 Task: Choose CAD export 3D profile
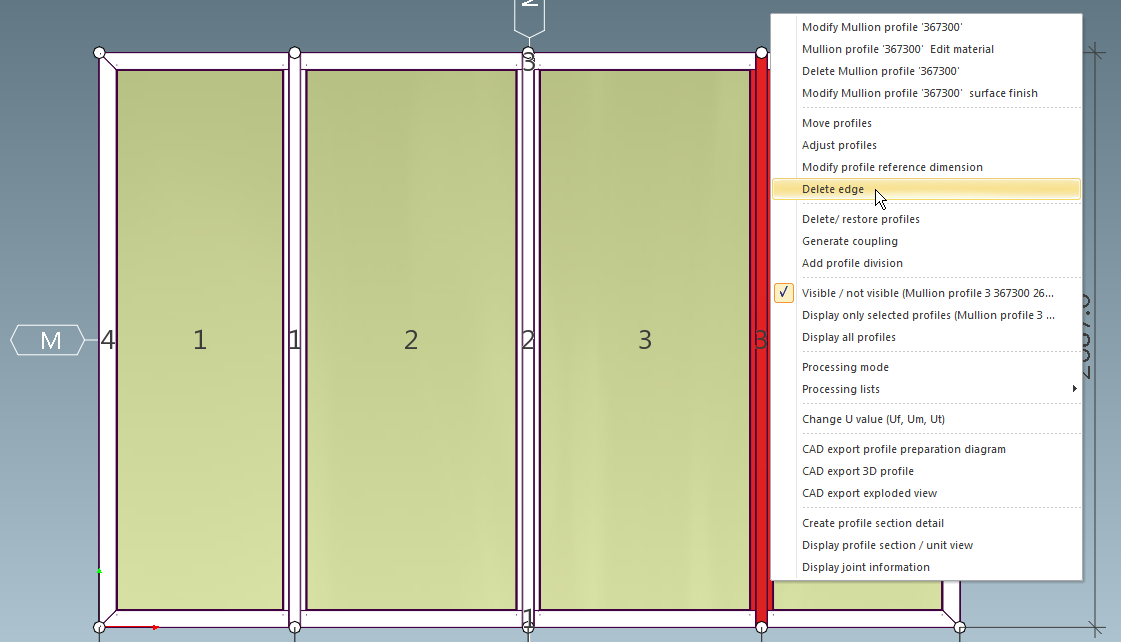[x=857, y=471]
